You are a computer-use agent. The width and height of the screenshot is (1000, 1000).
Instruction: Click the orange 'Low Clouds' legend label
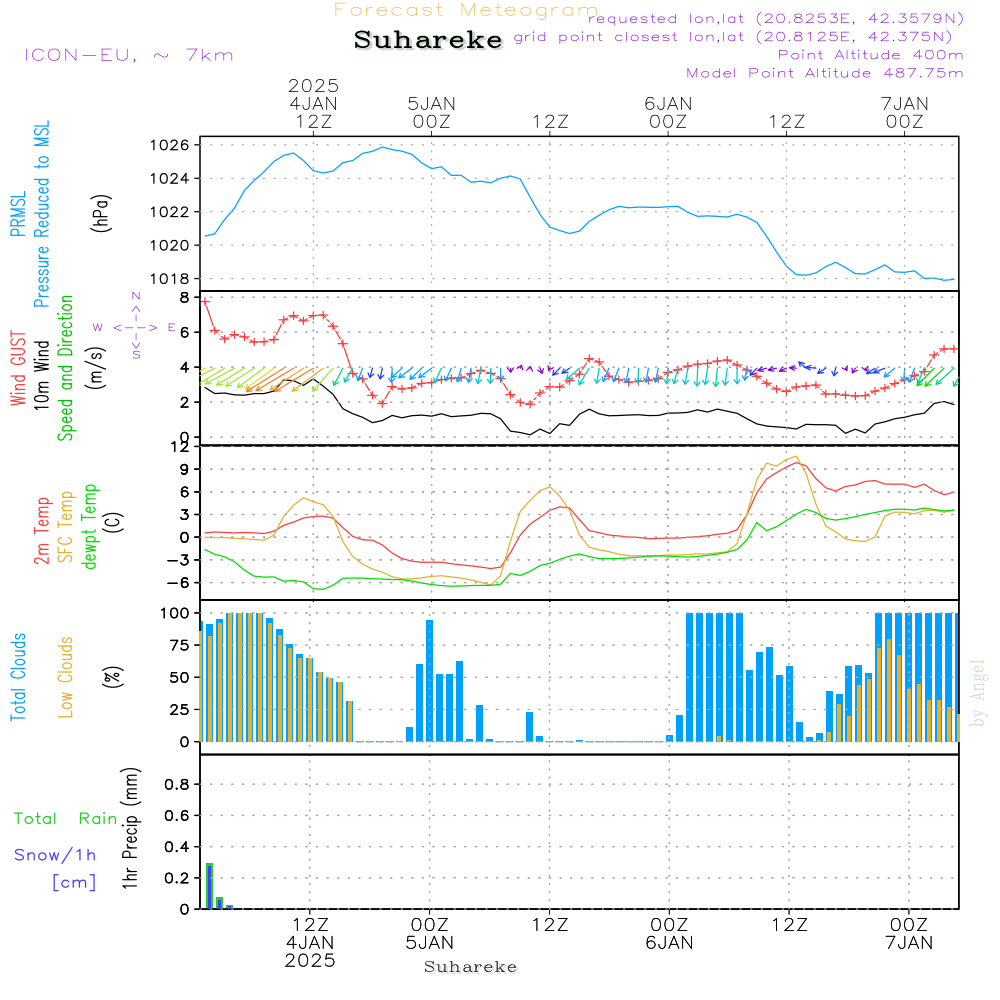tap(66, 677)
